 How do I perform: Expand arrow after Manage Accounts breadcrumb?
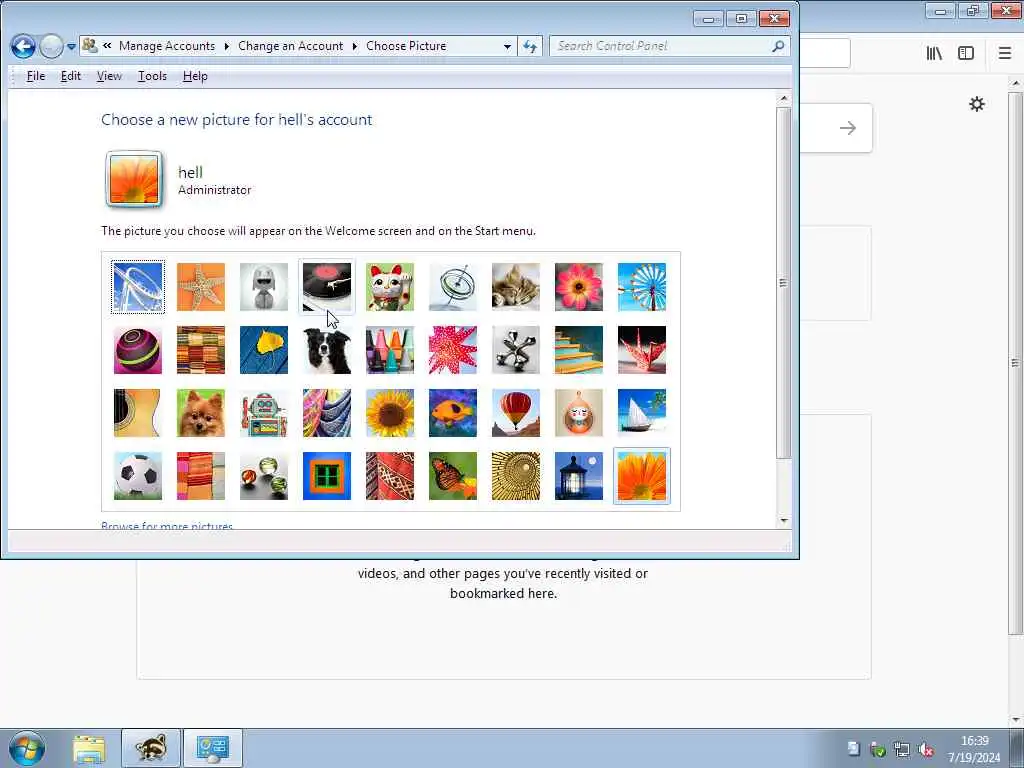click(227, 46)
